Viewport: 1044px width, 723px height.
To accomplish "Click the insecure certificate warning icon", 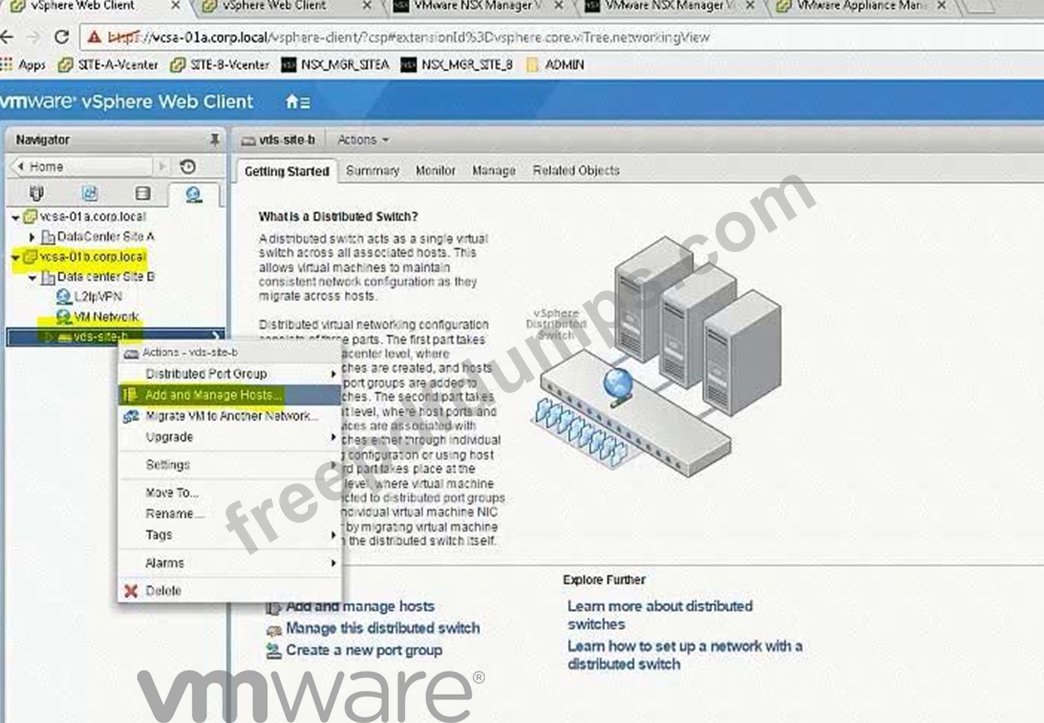I will pos(95,37).
